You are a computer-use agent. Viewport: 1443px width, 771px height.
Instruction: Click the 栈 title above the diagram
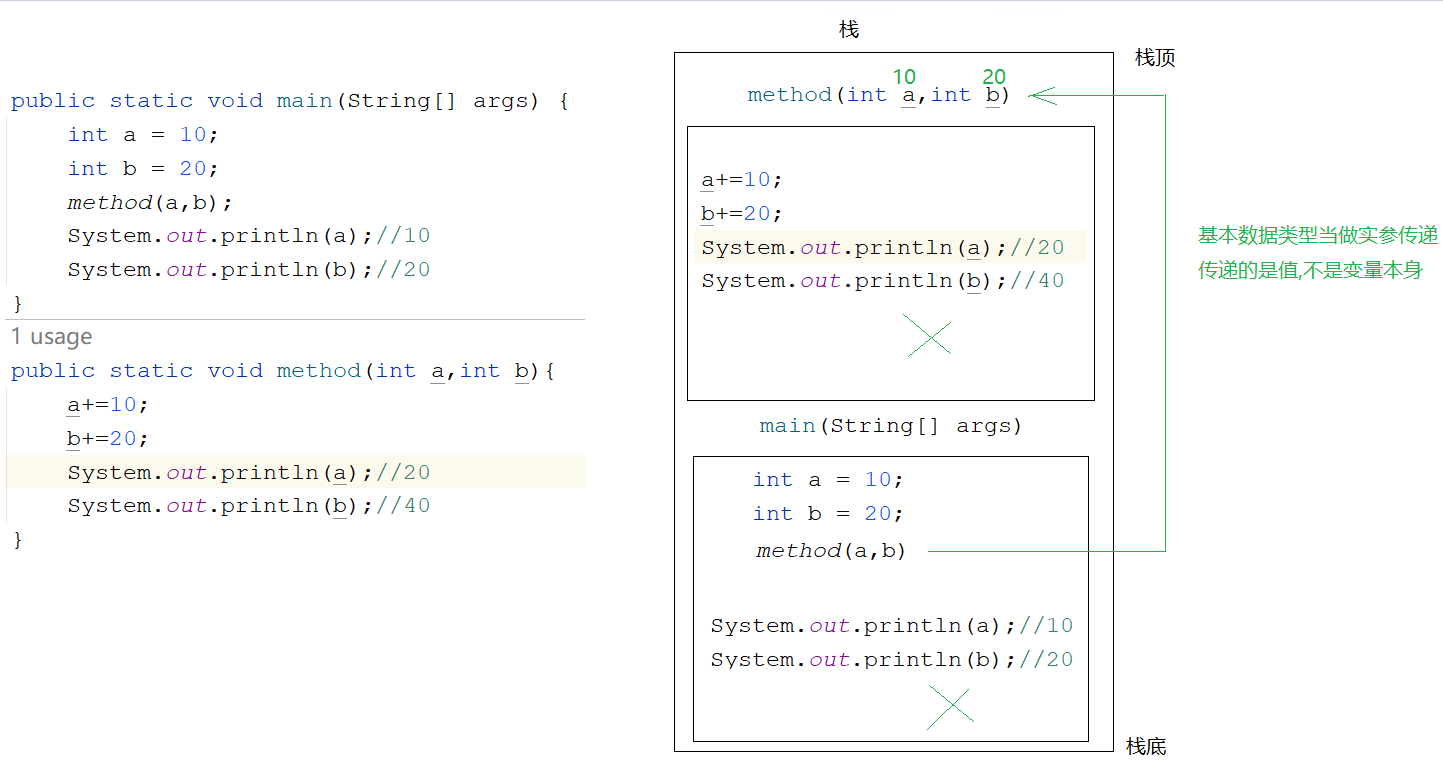[849, 31]
